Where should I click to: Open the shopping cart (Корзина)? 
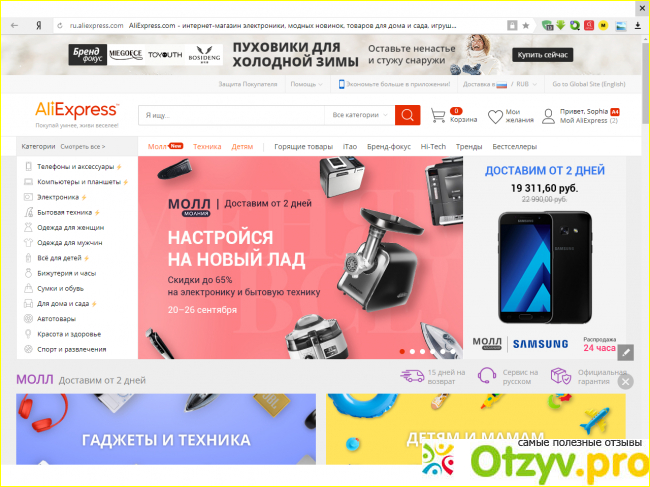(x=438, y=115)
